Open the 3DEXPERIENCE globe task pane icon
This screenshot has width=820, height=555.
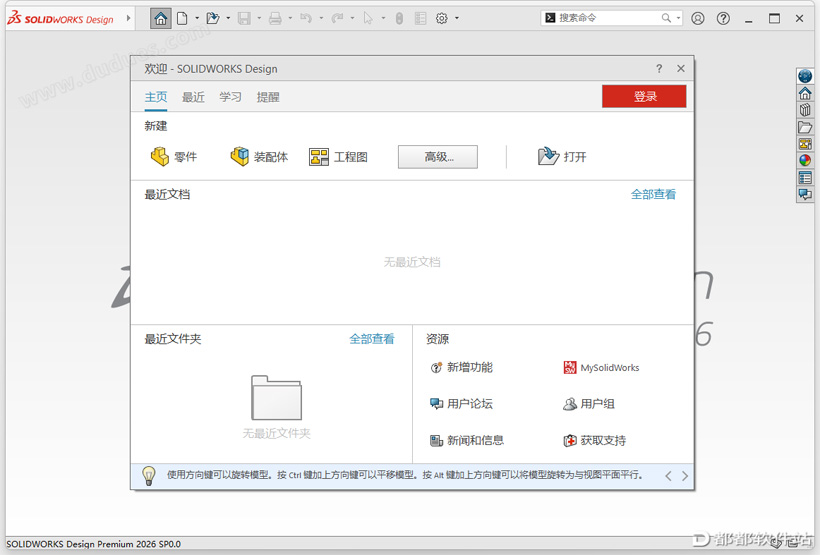805,76
